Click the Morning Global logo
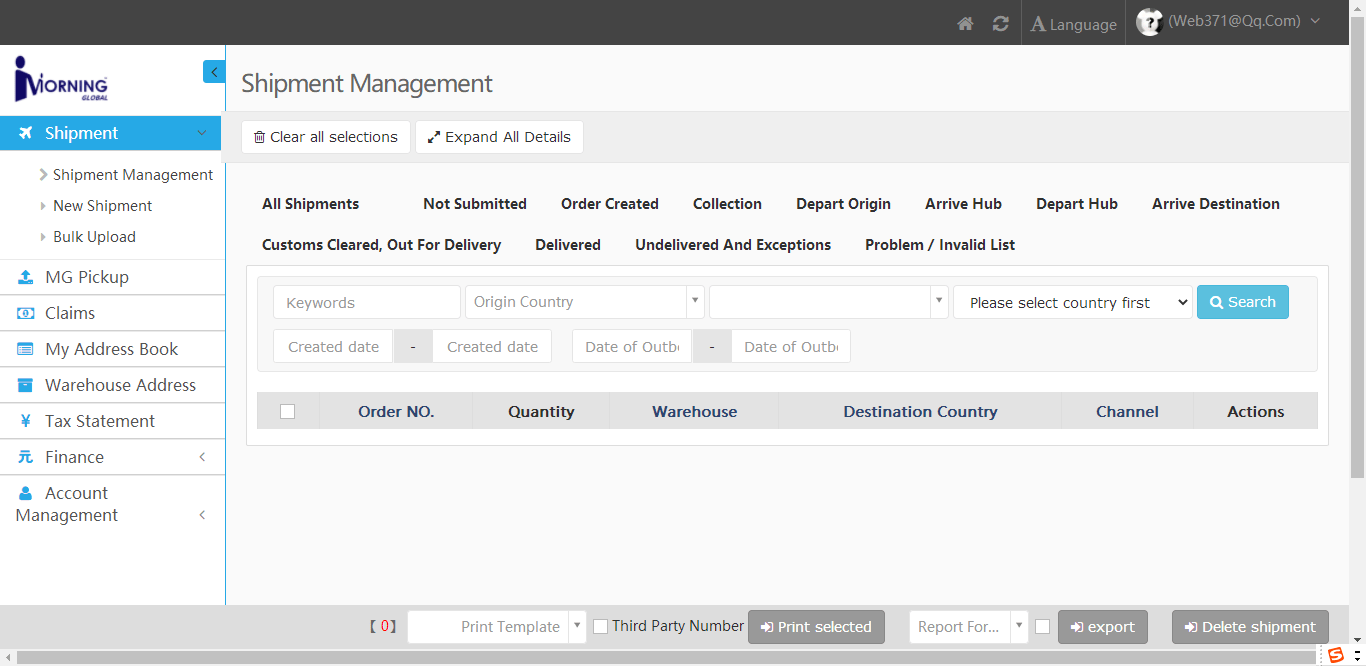Image resolution: width=1366 pixels, height=666 pixels. (x=61, y=79)
